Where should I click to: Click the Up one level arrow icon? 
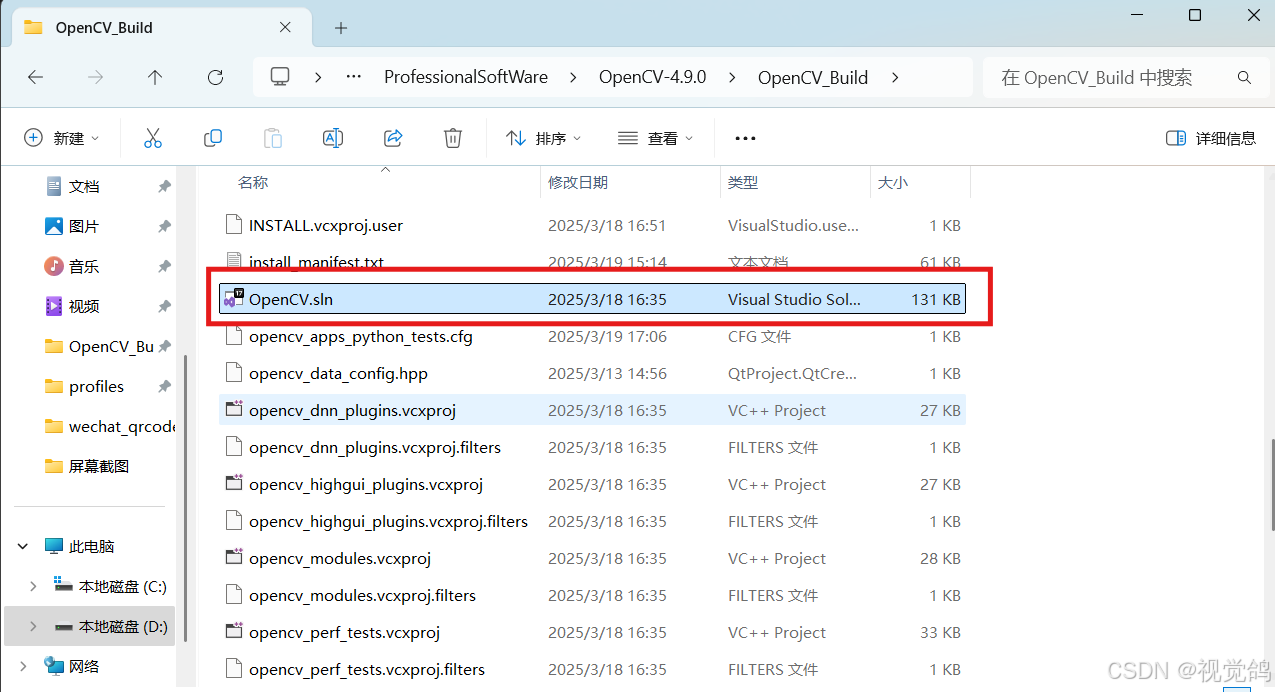[x=155, y=77]
